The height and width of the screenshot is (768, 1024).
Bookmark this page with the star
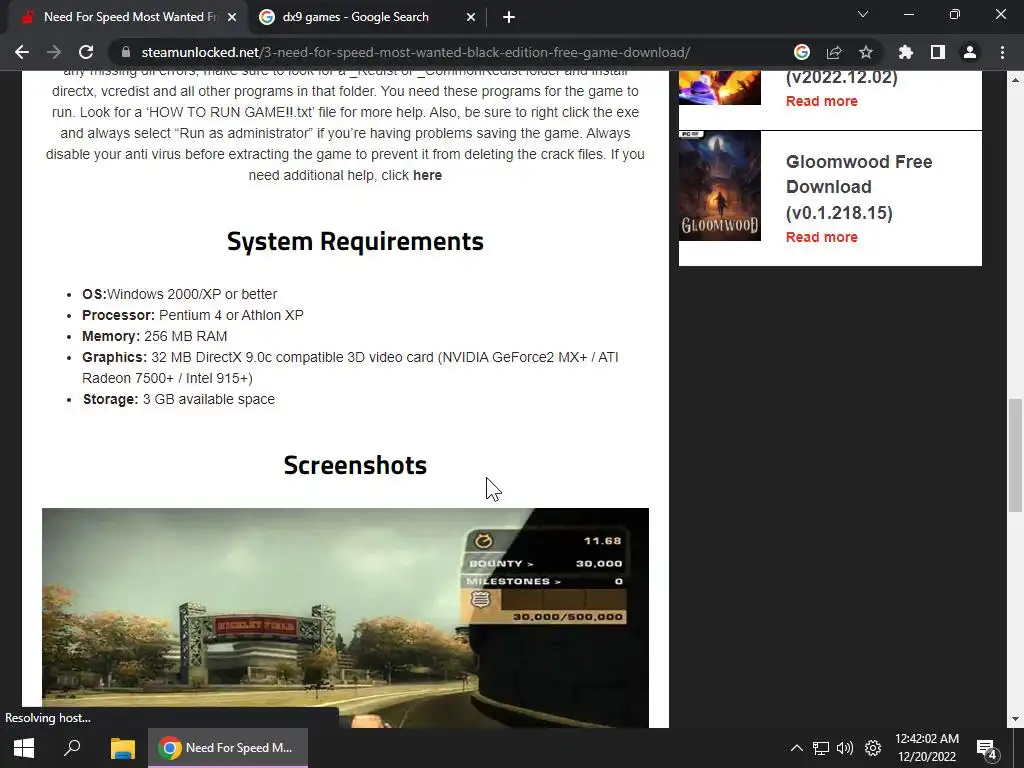(x=865, y=52)
